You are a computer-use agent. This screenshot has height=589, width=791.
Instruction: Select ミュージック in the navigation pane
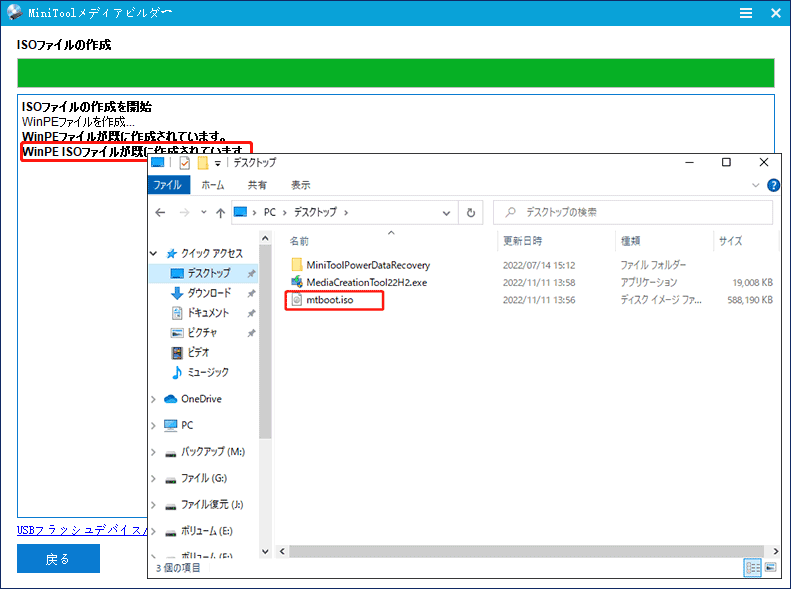pyautogui.click(x=208, y=372)
